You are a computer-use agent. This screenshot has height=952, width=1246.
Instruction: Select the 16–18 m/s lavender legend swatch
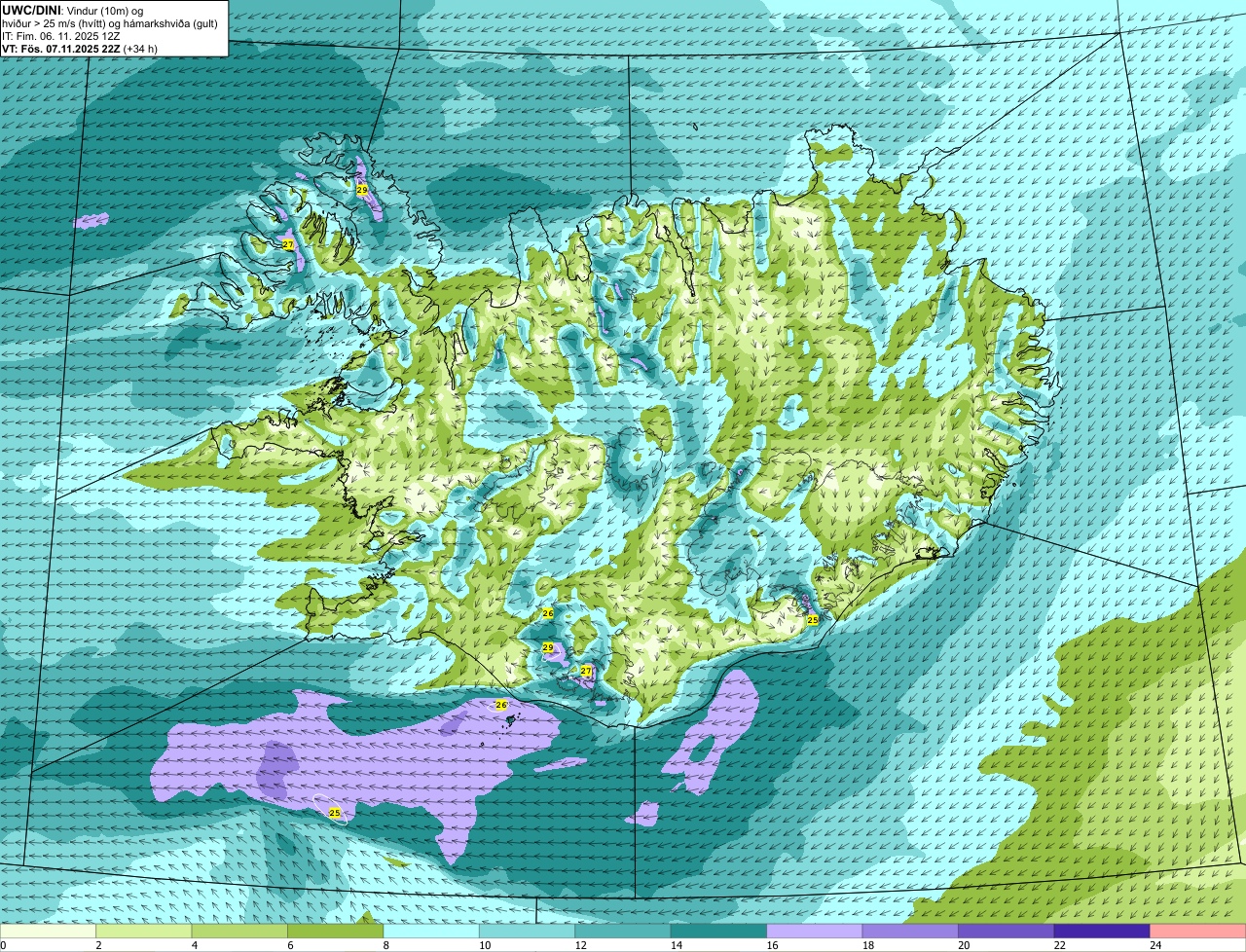816,932
